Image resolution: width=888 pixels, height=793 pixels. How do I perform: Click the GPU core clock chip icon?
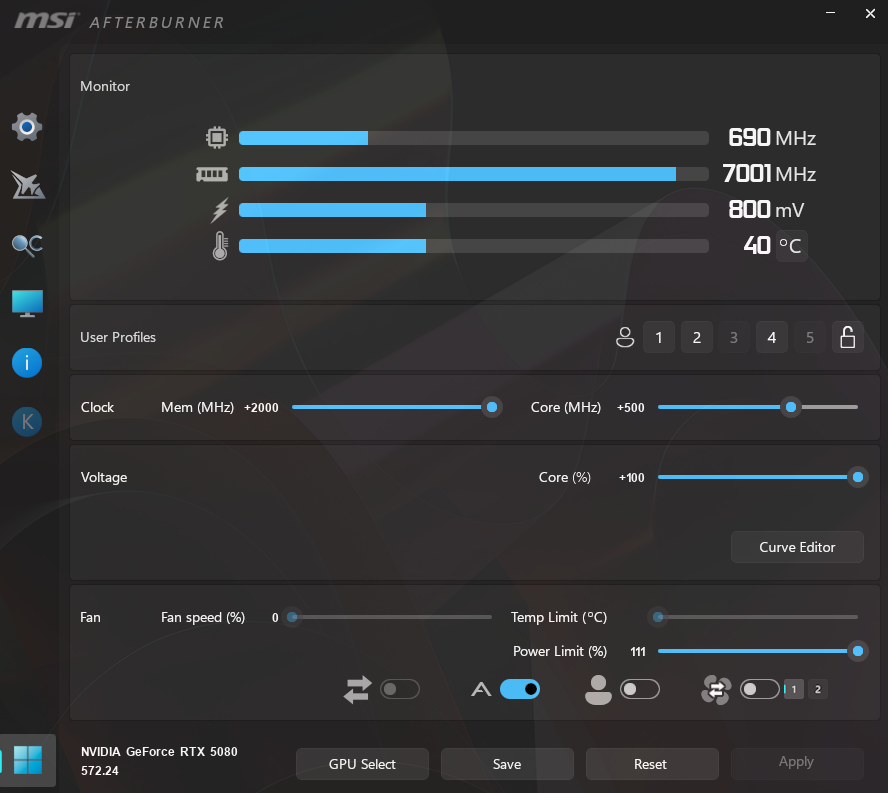217,138
